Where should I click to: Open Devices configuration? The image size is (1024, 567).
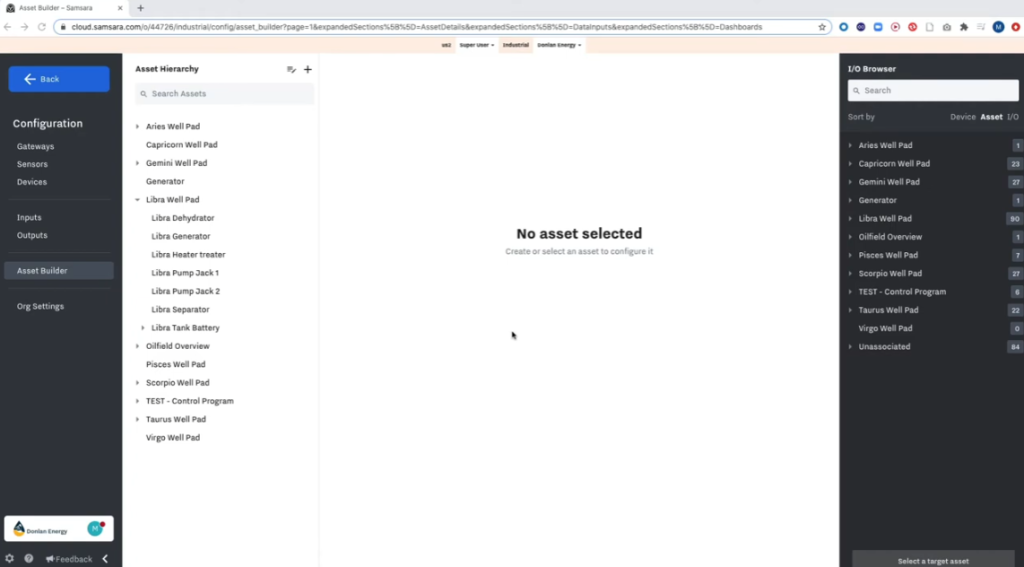(x=31, y=182)
